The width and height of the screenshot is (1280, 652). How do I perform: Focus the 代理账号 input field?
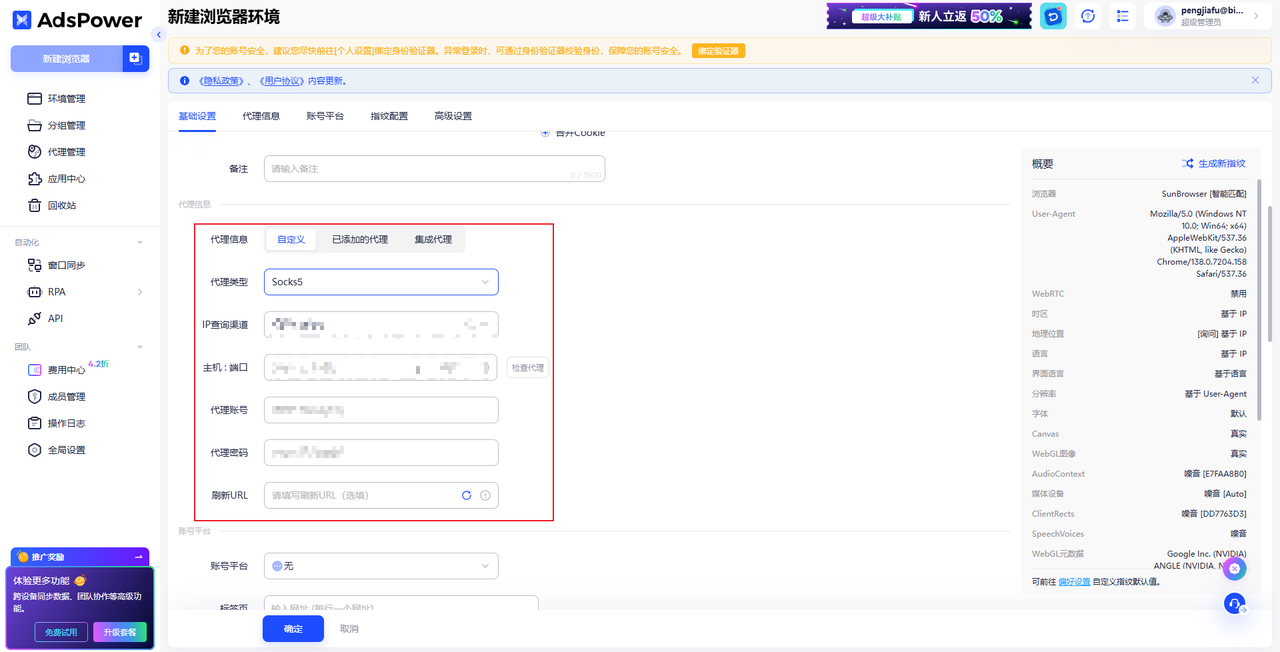[x=381, y=410]
